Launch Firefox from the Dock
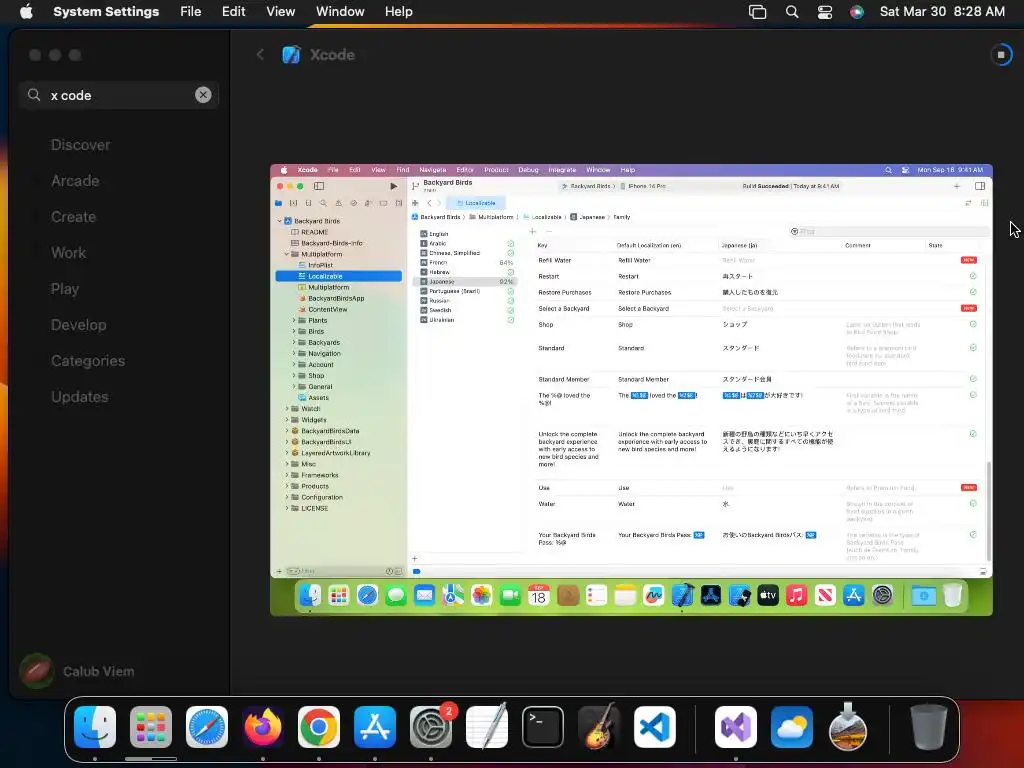 click(x=263, y=727)
